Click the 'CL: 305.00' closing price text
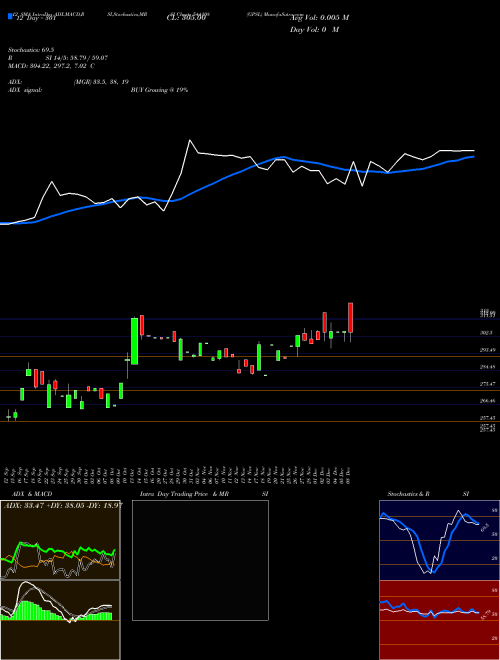This screenshot has width=500, height=660. click(x=186, y=18)
